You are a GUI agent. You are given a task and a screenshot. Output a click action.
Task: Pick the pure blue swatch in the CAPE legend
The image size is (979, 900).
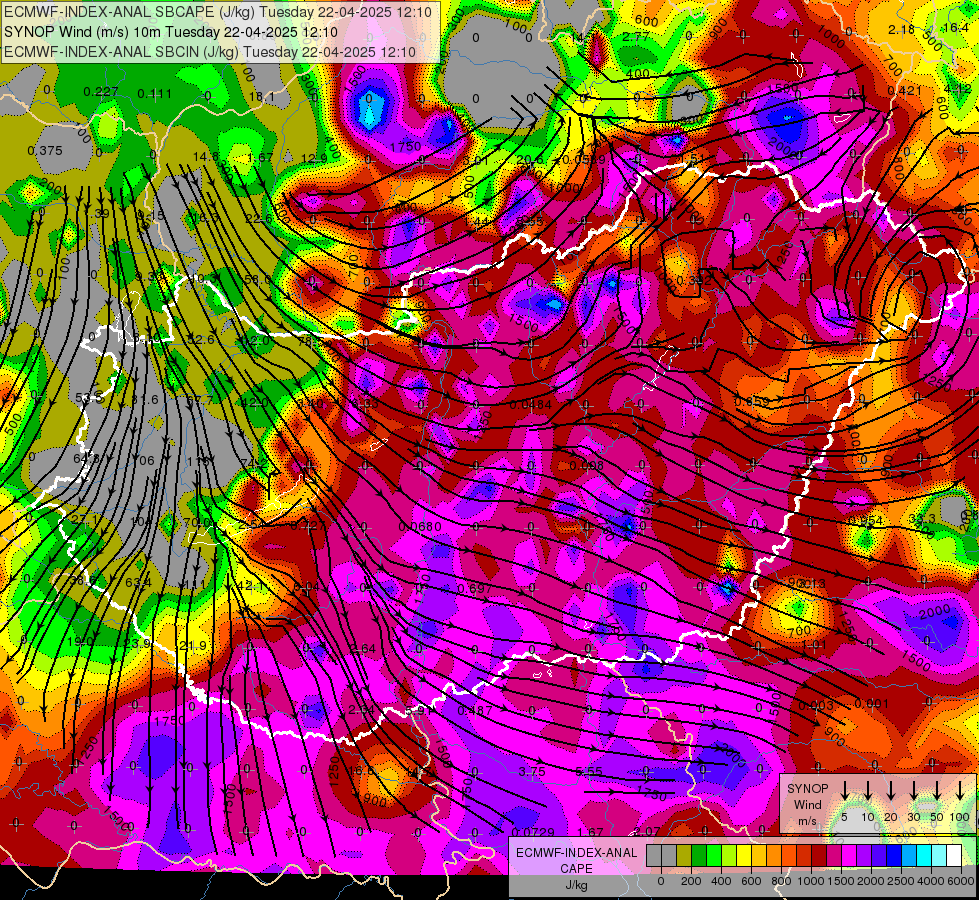pyautogui.click(x=894, y=856)
